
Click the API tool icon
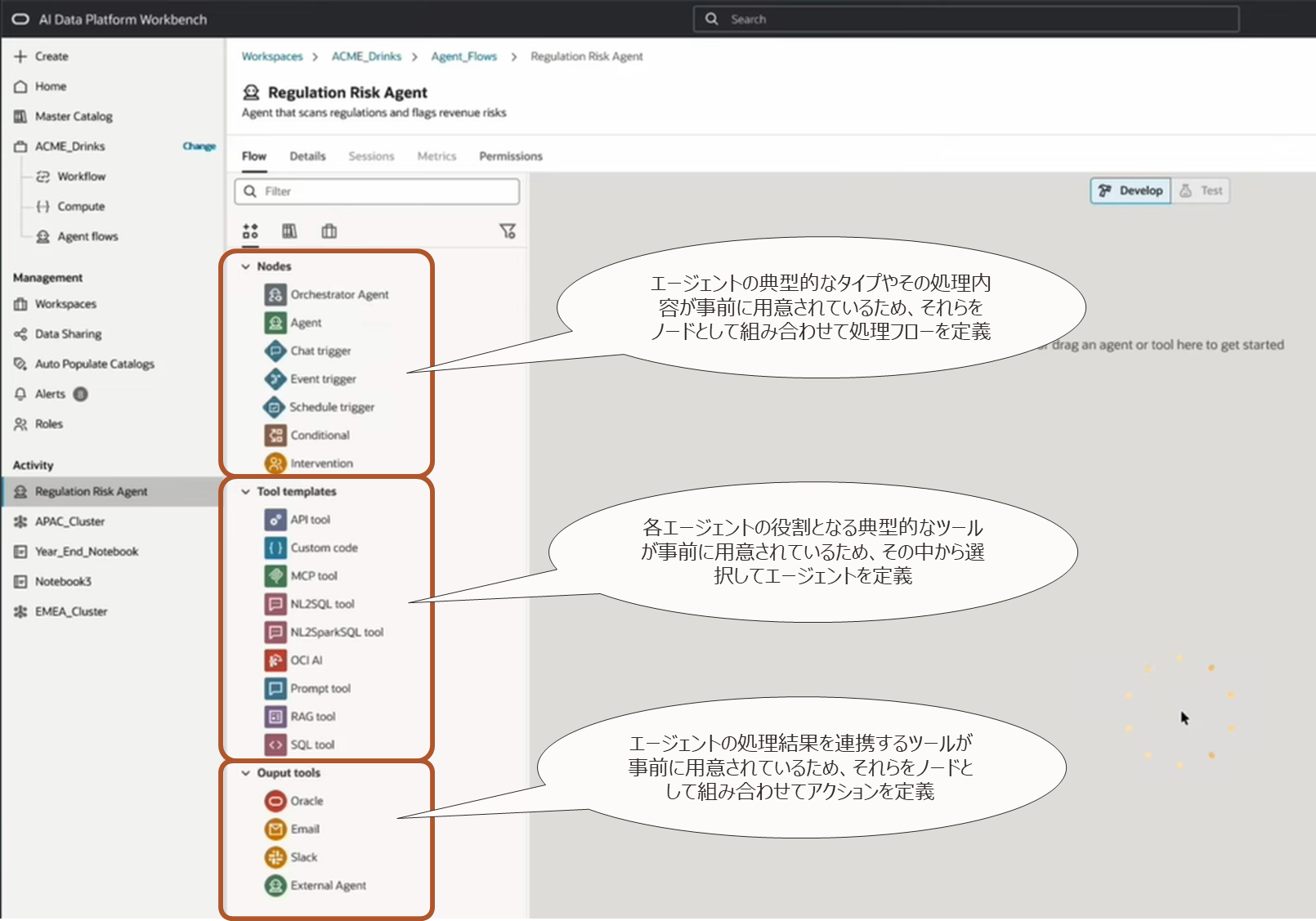(x=275, y=520)
